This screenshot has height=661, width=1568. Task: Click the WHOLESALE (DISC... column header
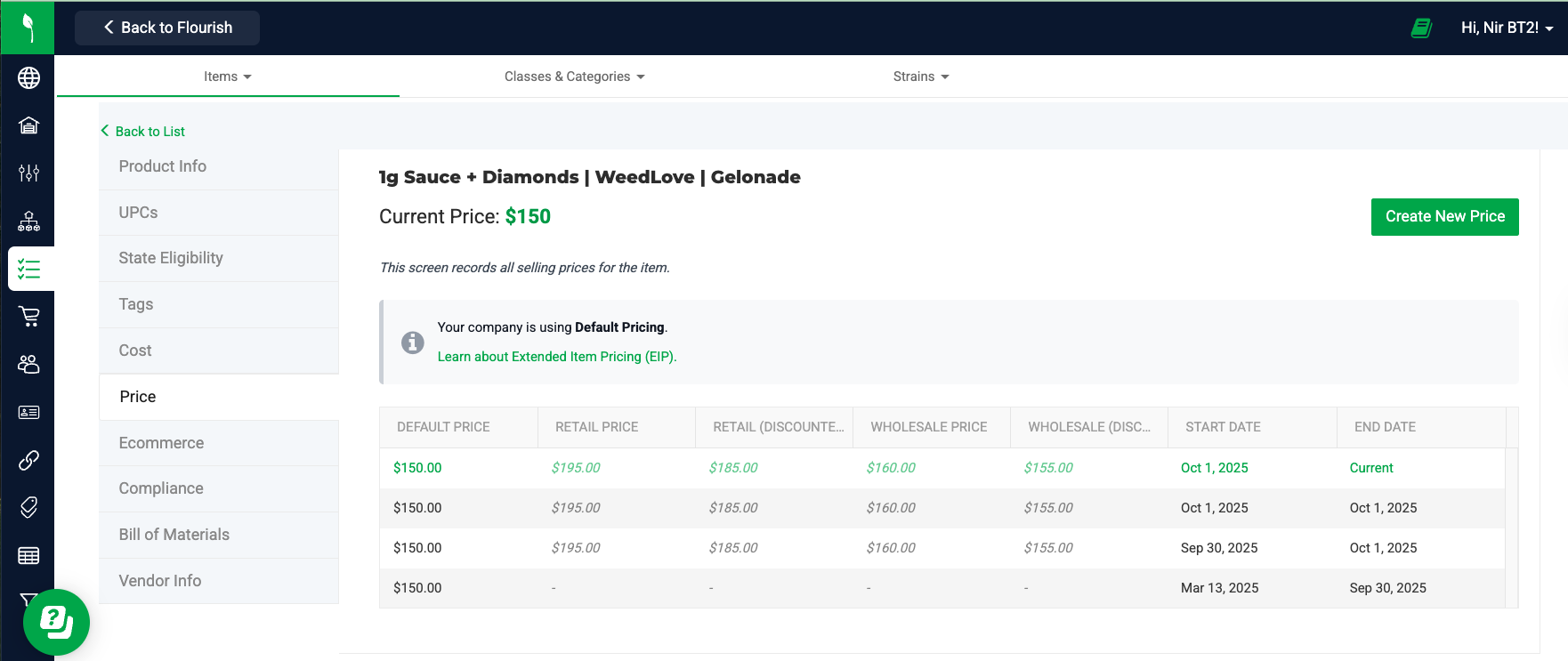tap(1089, 427)
